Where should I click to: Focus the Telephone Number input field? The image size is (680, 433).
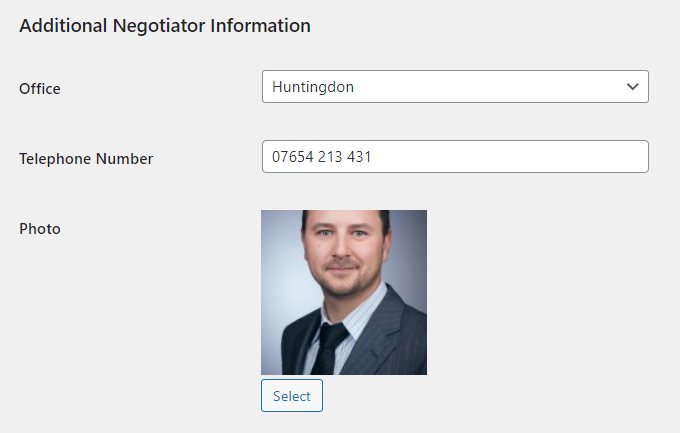pyautogui.click(x=455, y=157)
